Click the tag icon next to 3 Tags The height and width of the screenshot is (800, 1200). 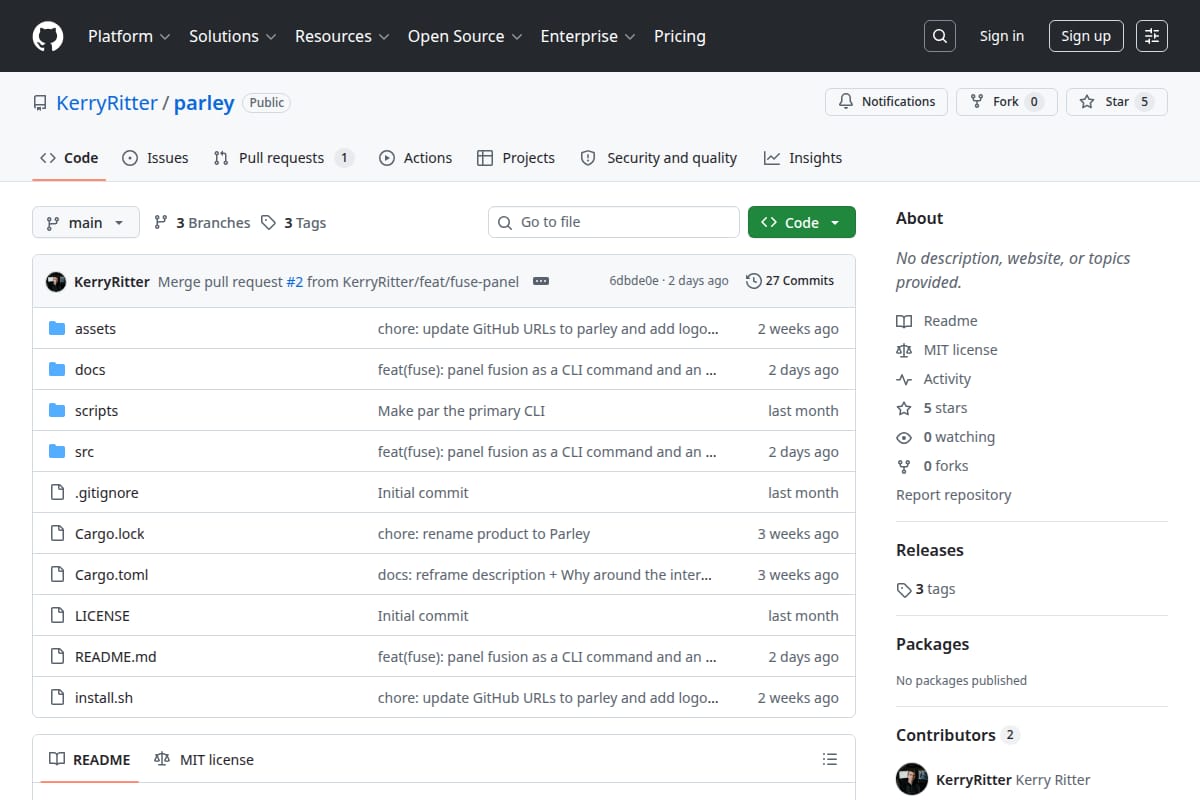[268, 223]
